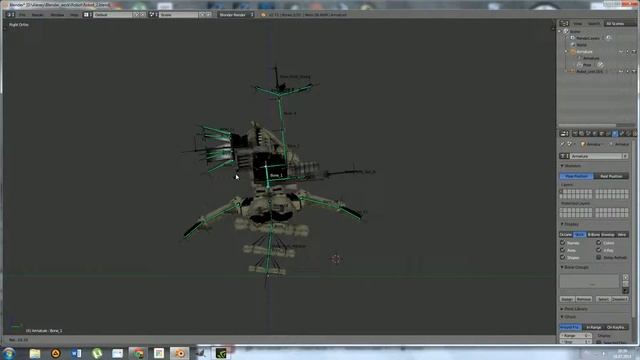Image resolution: width=640 pixels, height=360 pixels.
Task: Select the In Range ghost option
Action: (593, 327)
